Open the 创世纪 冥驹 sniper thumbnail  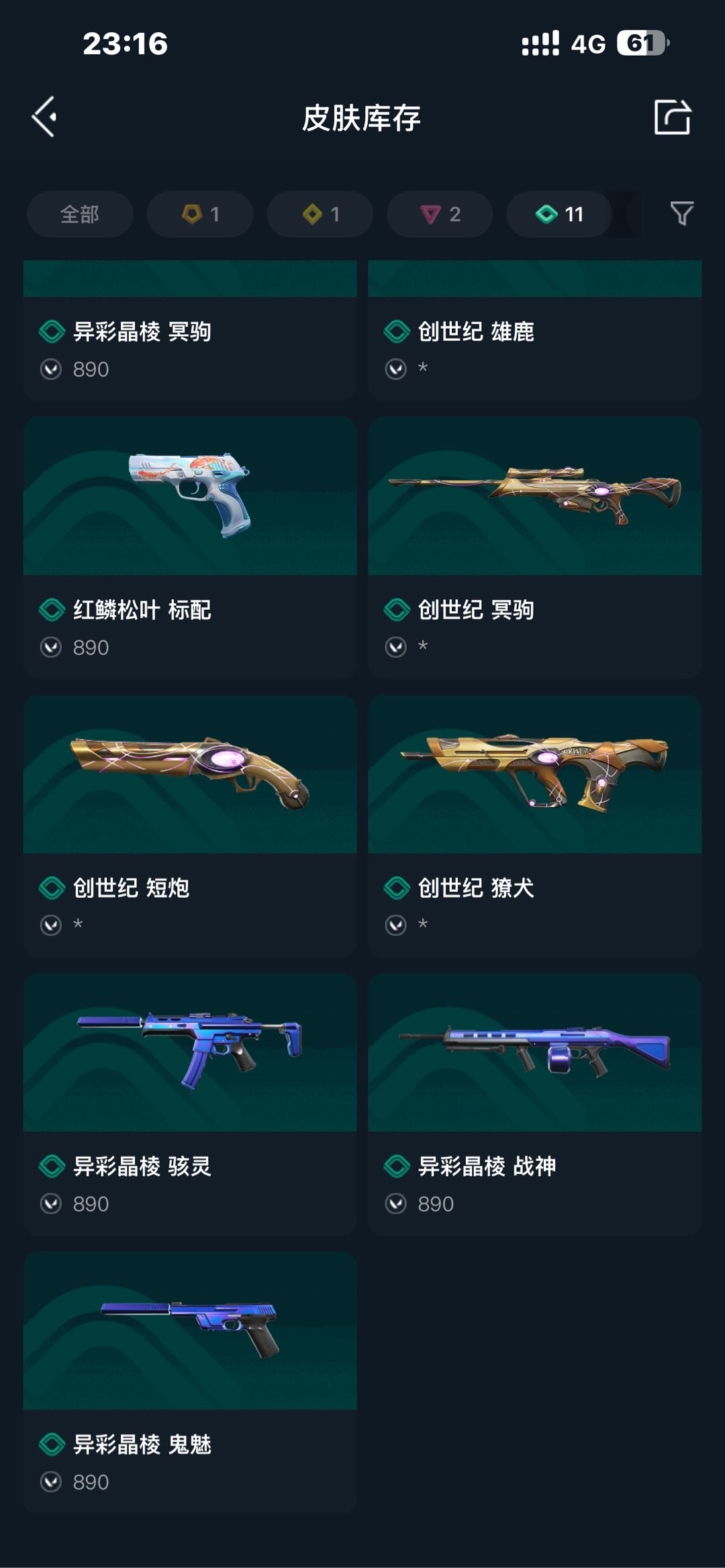pyautogui.click(x=535, y=496)
